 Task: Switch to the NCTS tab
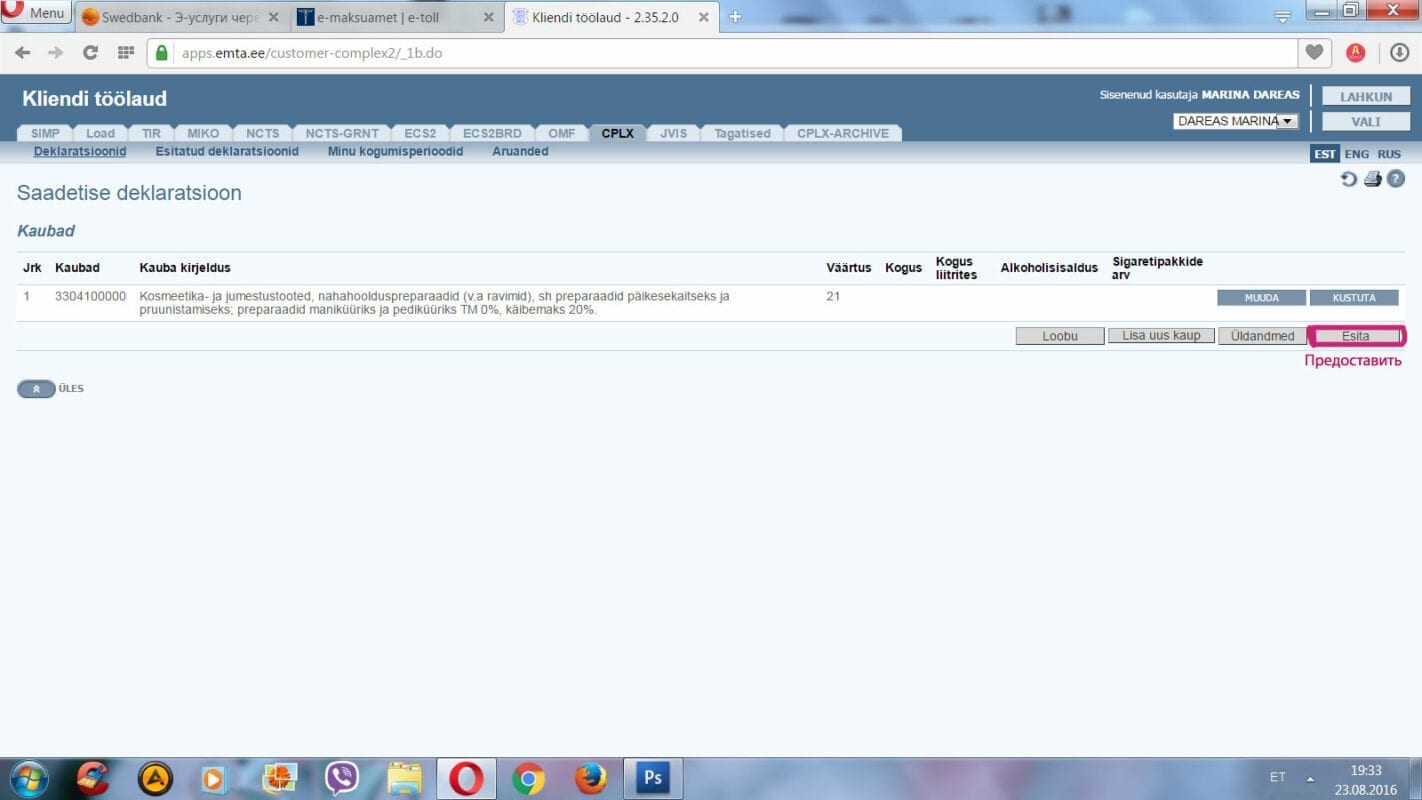point(262,133)
